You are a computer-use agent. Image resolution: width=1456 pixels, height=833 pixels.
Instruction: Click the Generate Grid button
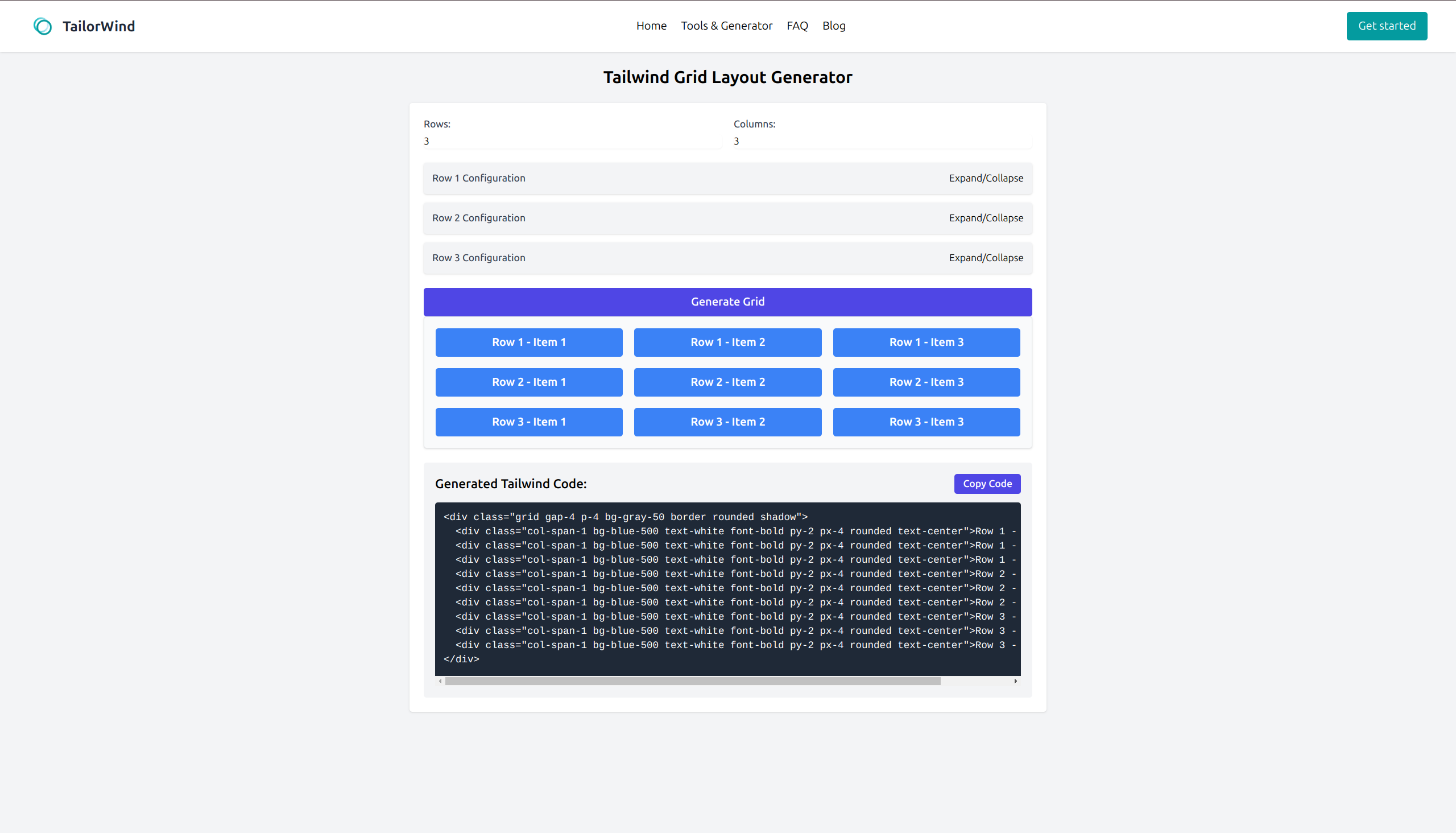coord(727,302)
